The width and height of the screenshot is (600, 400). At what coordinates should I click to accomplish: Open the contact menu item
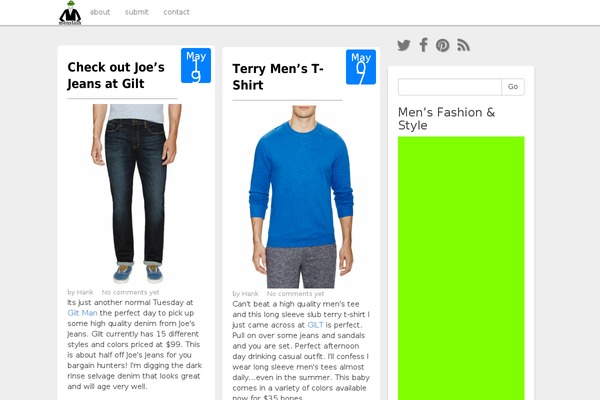point(176,12)
